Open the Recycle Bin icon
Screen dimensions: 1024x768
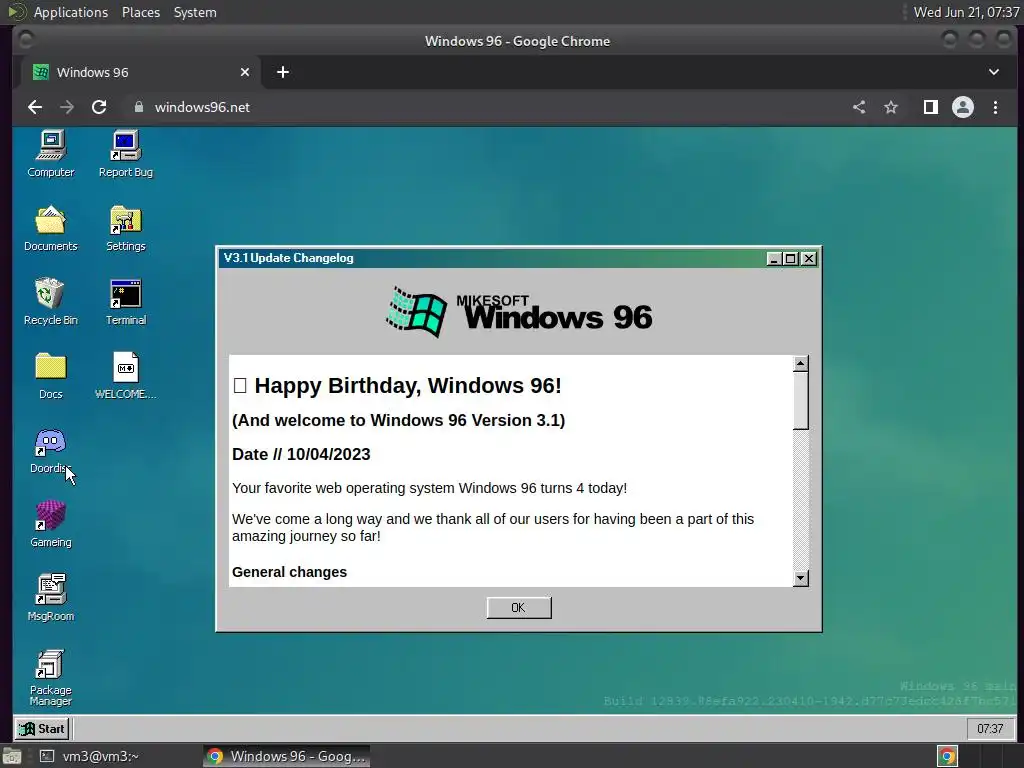[x=50, y=302]
